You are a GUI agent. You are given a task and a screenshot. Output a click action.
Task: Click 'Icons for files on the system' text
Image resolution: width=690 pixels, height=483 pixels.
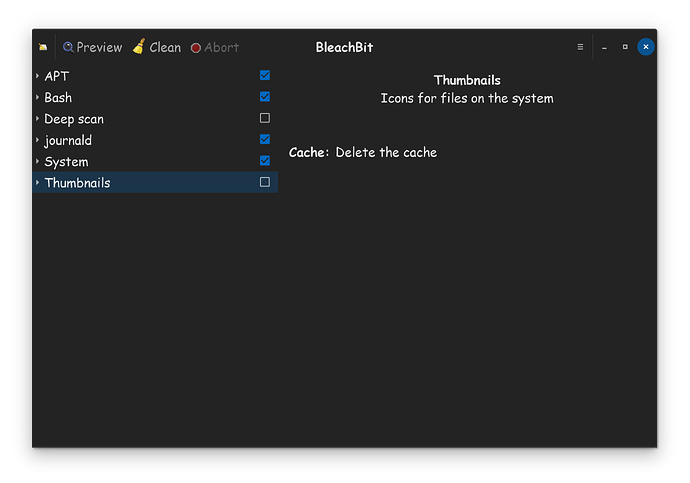pos(467,99)
